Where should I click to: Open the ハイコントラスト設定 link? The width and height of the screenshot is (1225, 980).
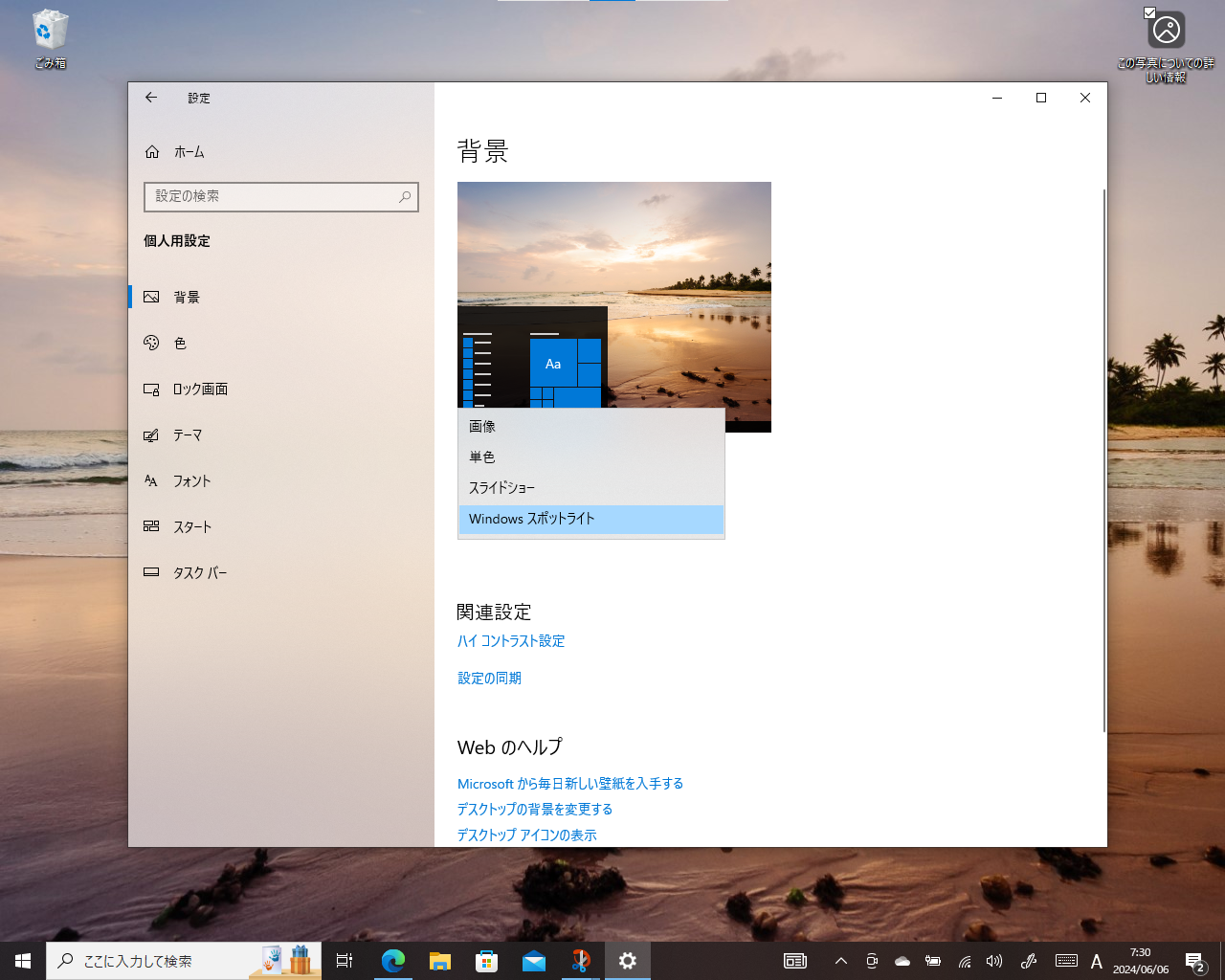pyautogui.click(x=511, y=641)
